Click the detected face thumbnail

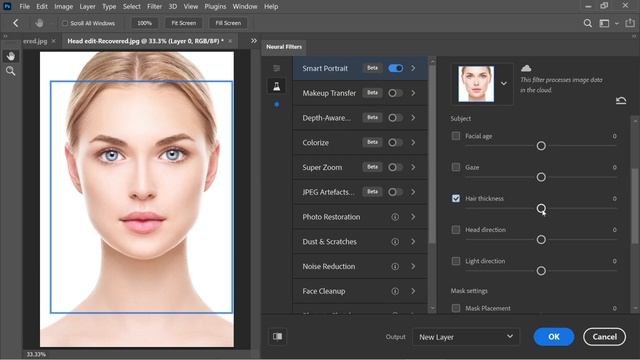pyautogui.click(x=476, y=84)
